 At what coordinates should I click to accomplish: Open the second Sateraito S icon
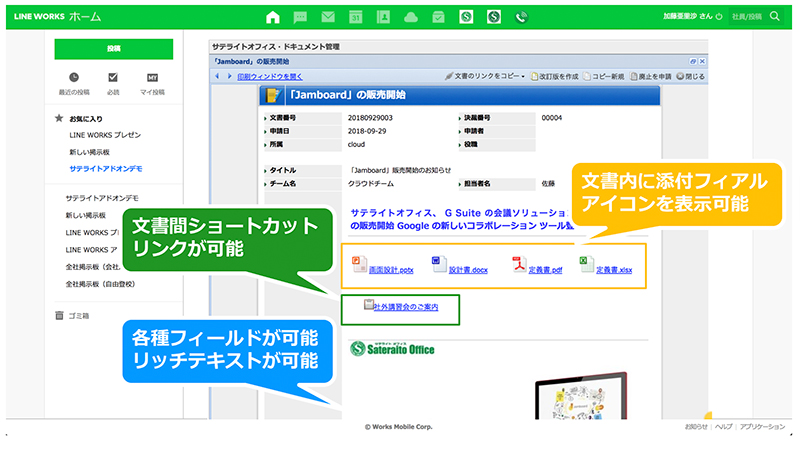[493, 17]
